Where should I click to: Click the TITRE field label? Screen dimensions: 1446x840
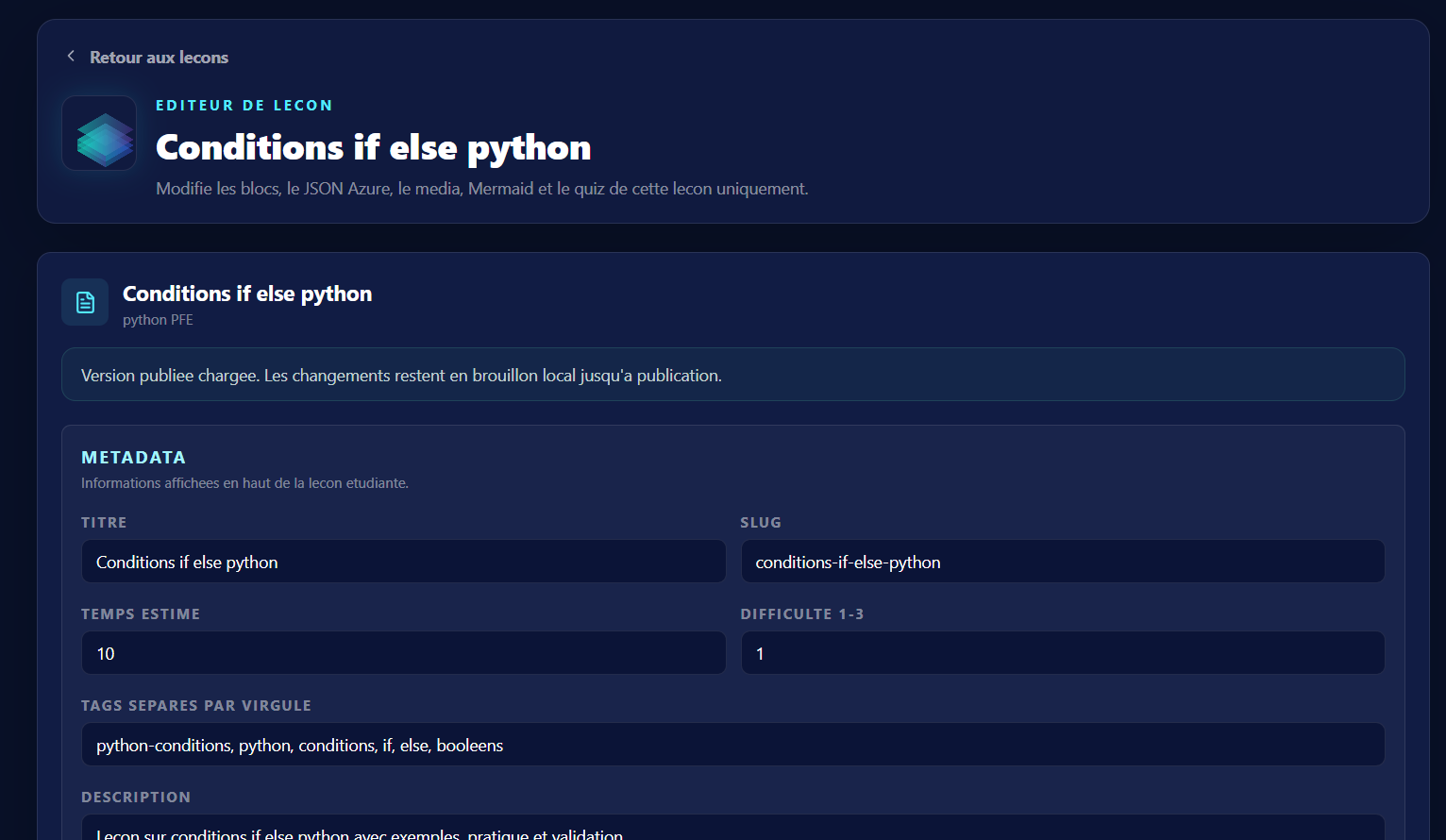[104, 523]
